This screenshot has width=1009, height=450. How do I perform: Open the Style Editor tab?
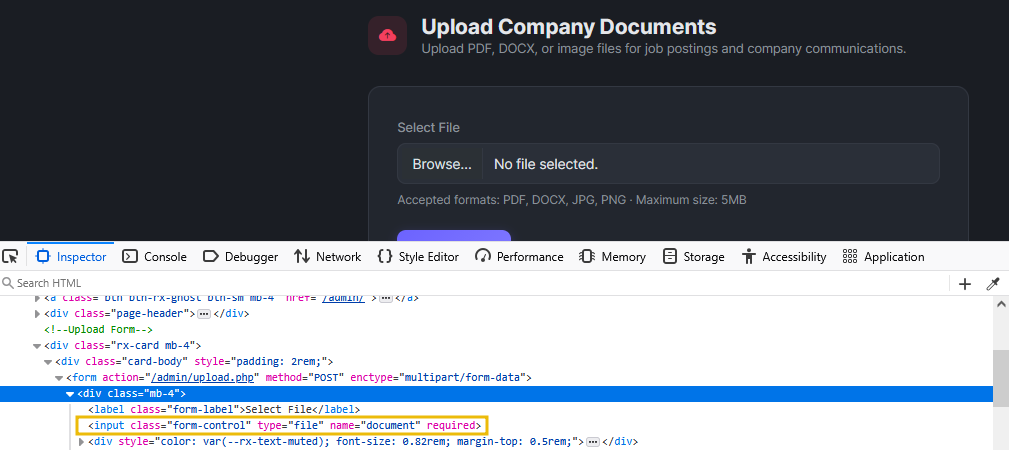(418, 257)
